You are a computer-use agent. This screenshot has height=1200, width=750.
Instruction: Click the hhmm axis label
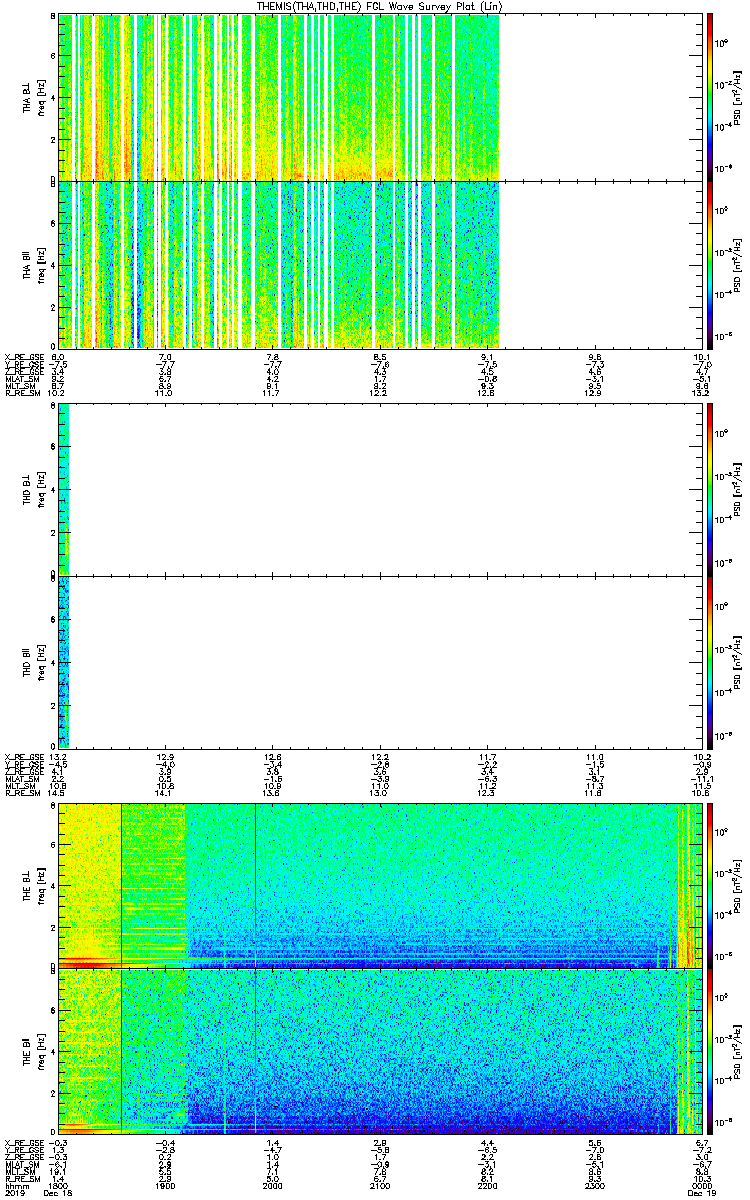point(15,1186)
